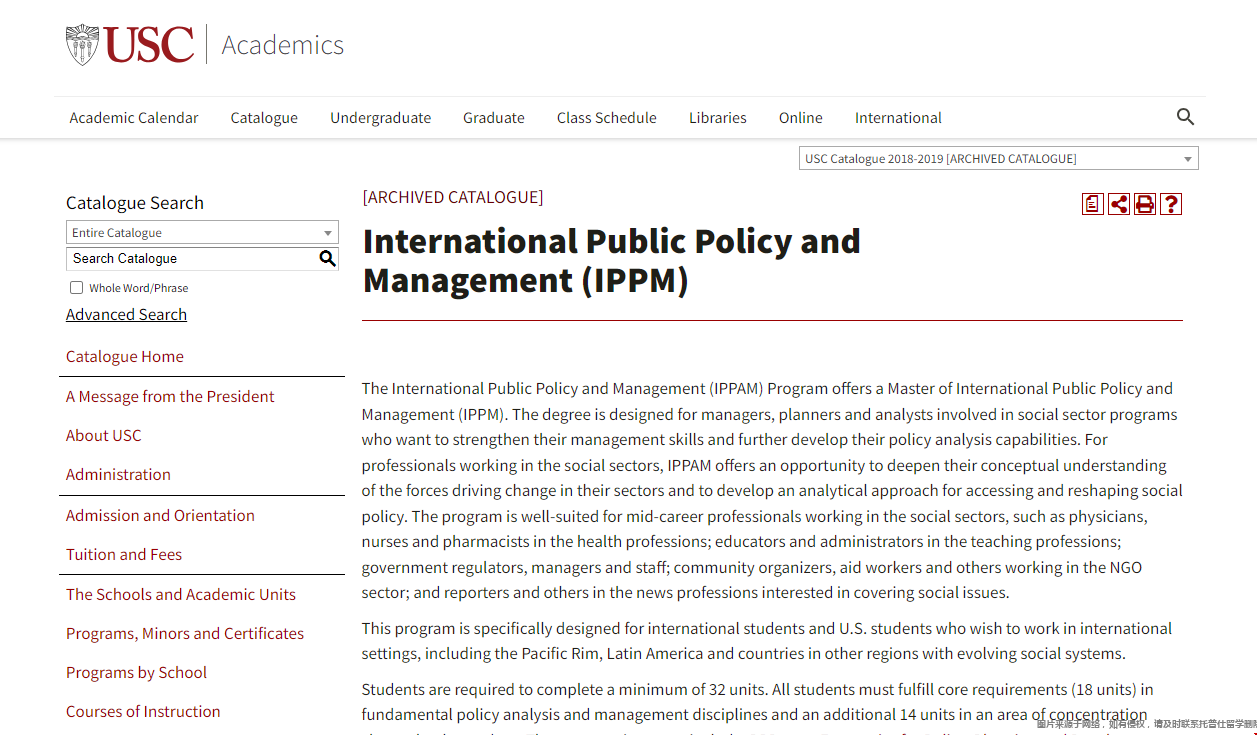Click the Academics site title
Screen dimensions: 1257x735
point(283,45)
